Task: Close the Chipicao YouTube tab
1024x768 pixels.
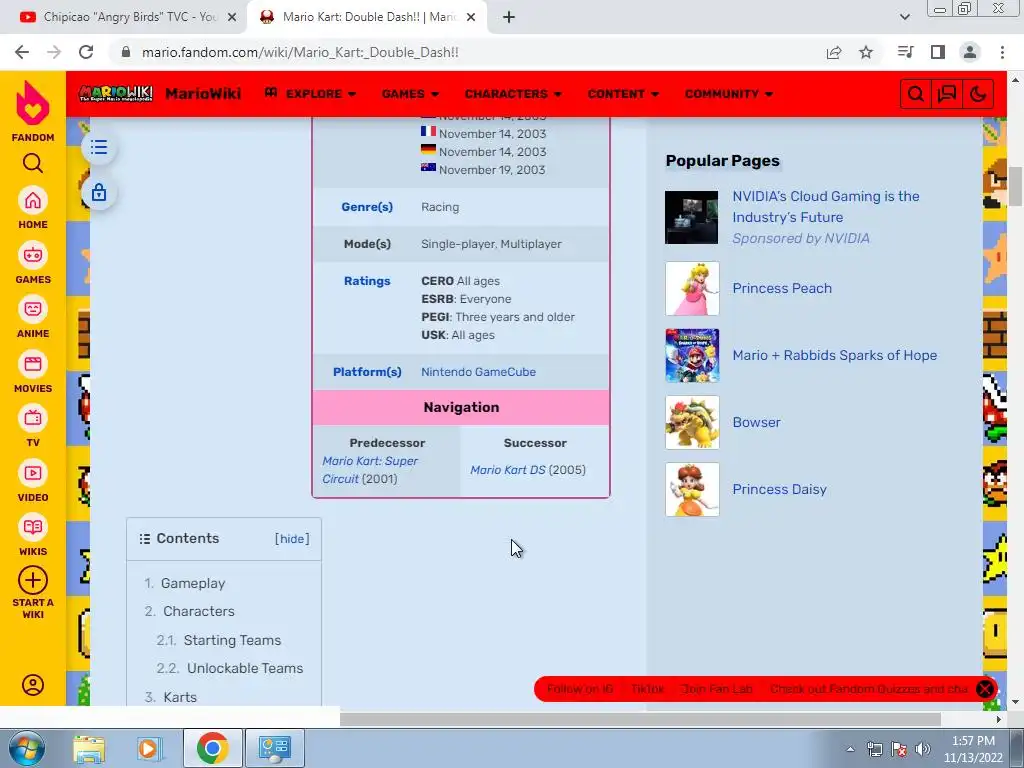Action: click(x=232, y=18)
